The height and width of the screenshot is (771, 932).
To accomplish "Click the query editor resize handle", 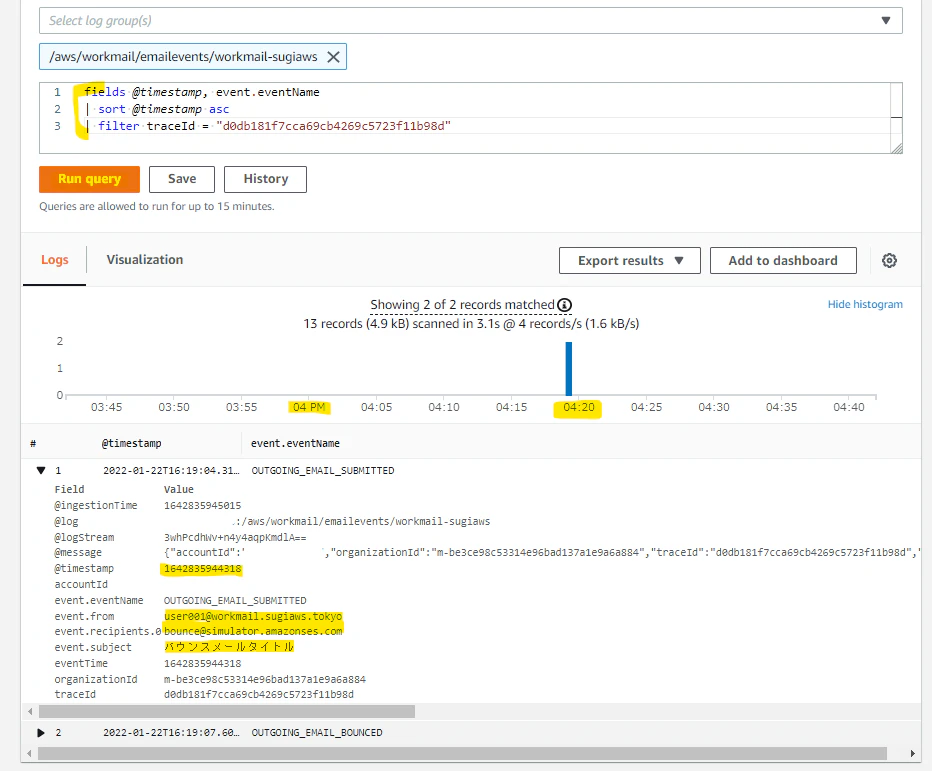I will click(897, 148).
